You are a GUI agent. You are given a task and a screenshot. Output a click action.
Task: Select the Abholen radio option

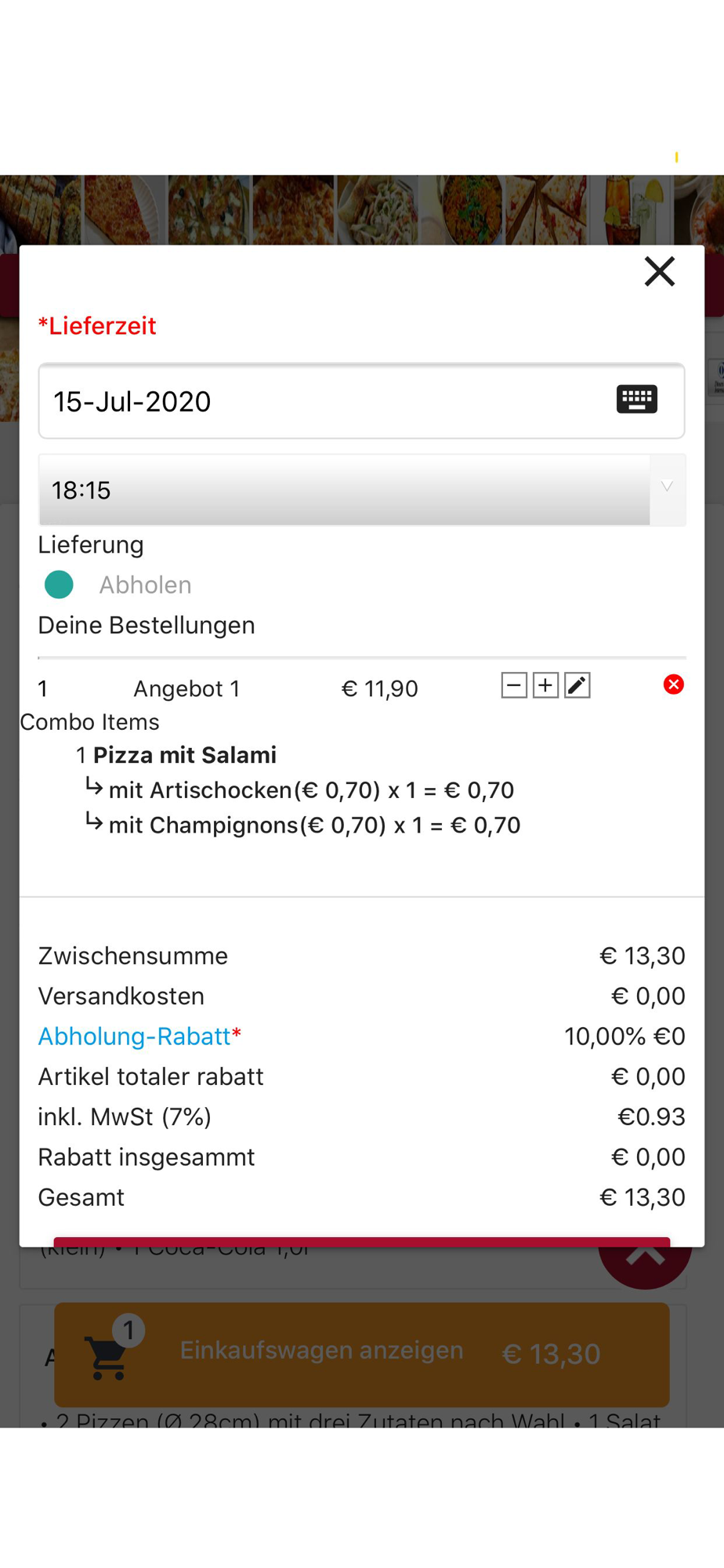pos(60,585)
